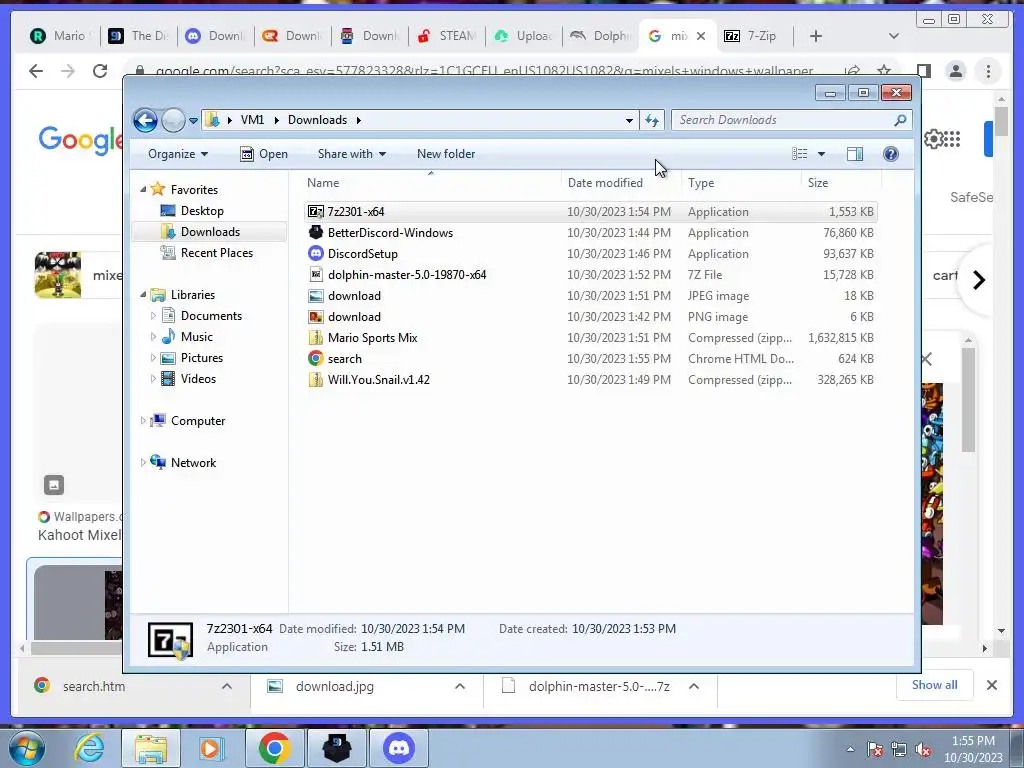
Task: Change your view icon in Explorer
Action: (799, 154)
